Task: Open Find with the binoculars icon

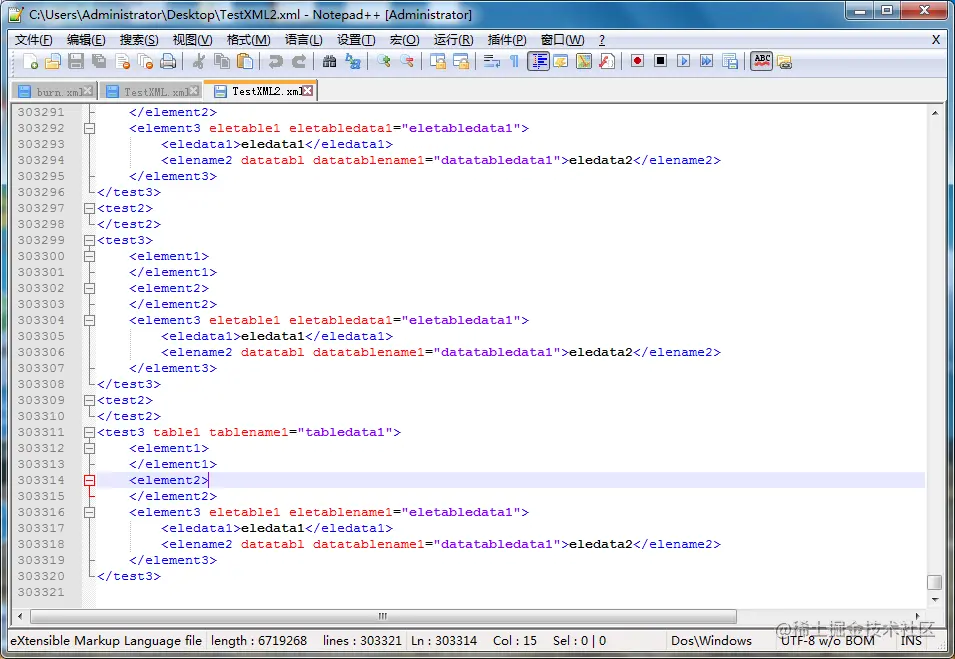Action: 329,62
